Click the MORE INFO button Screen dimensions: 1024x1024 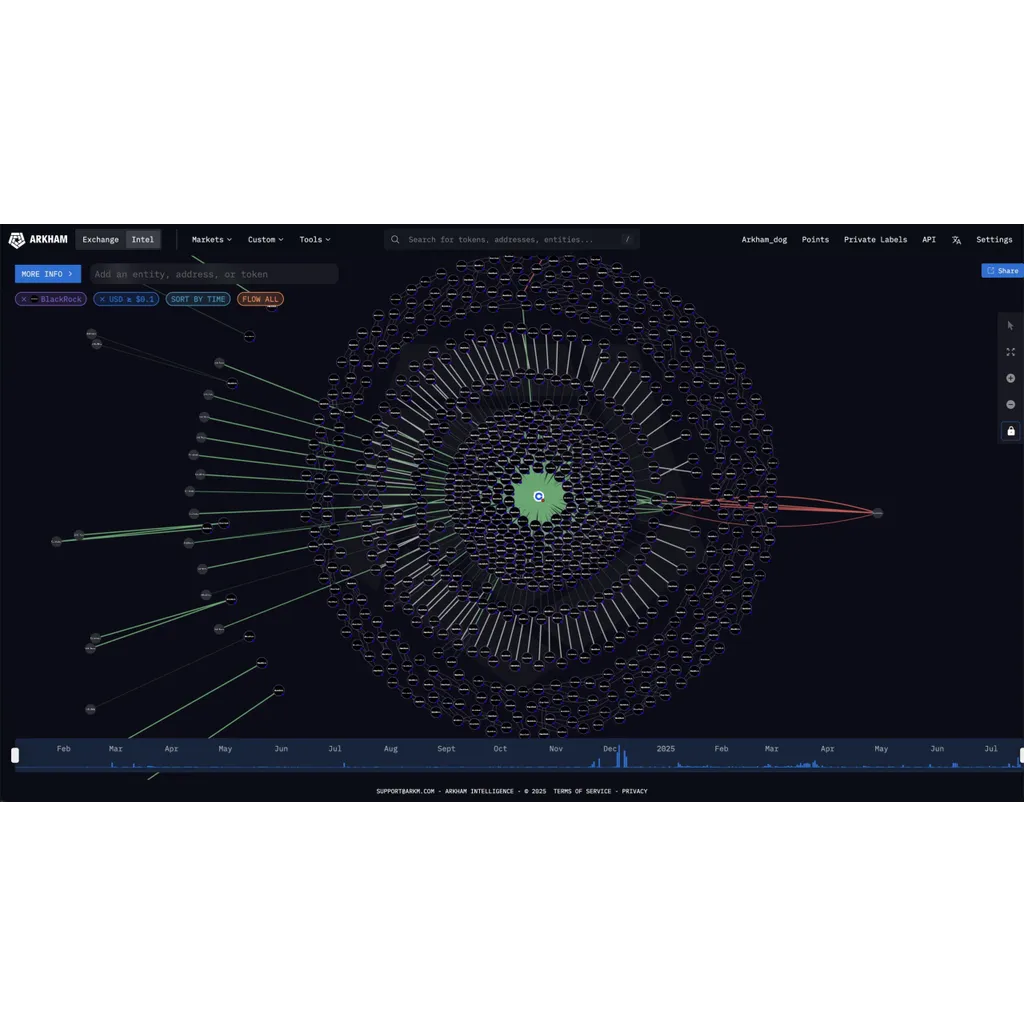click(48, 274)
